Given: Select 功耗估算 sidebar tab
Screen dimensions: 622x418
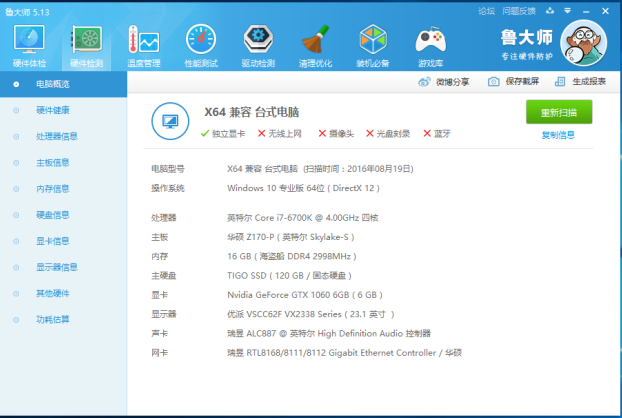Looking at the screenshot, I should (63, 320).
